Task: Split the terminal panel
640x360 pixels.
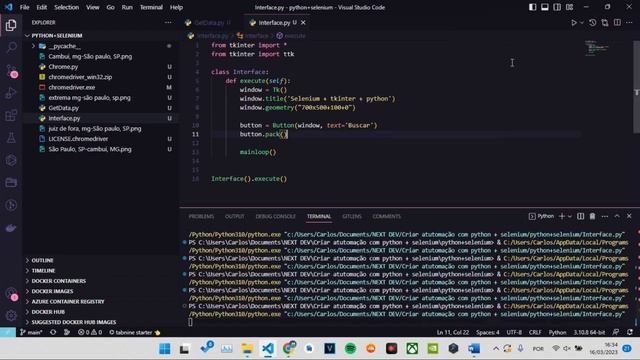Action: click(580, 216)
